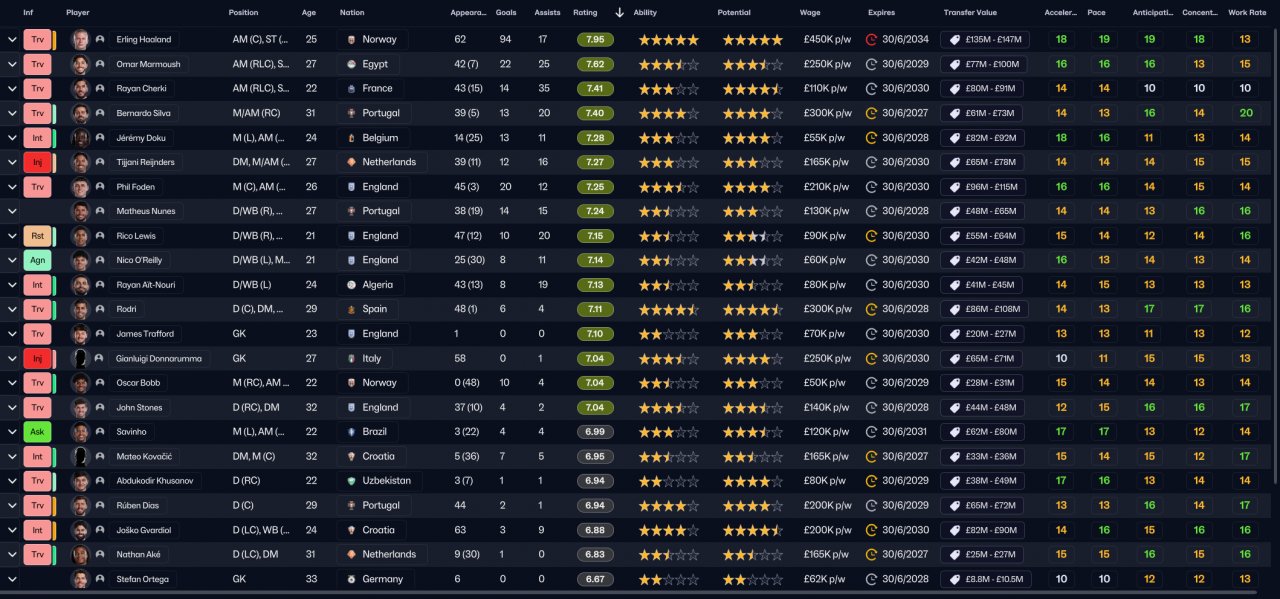Click Stefan Ortega's 6.67 rating pill
The width and height of the screenshot is (1280, 599).
pos(595,579)
